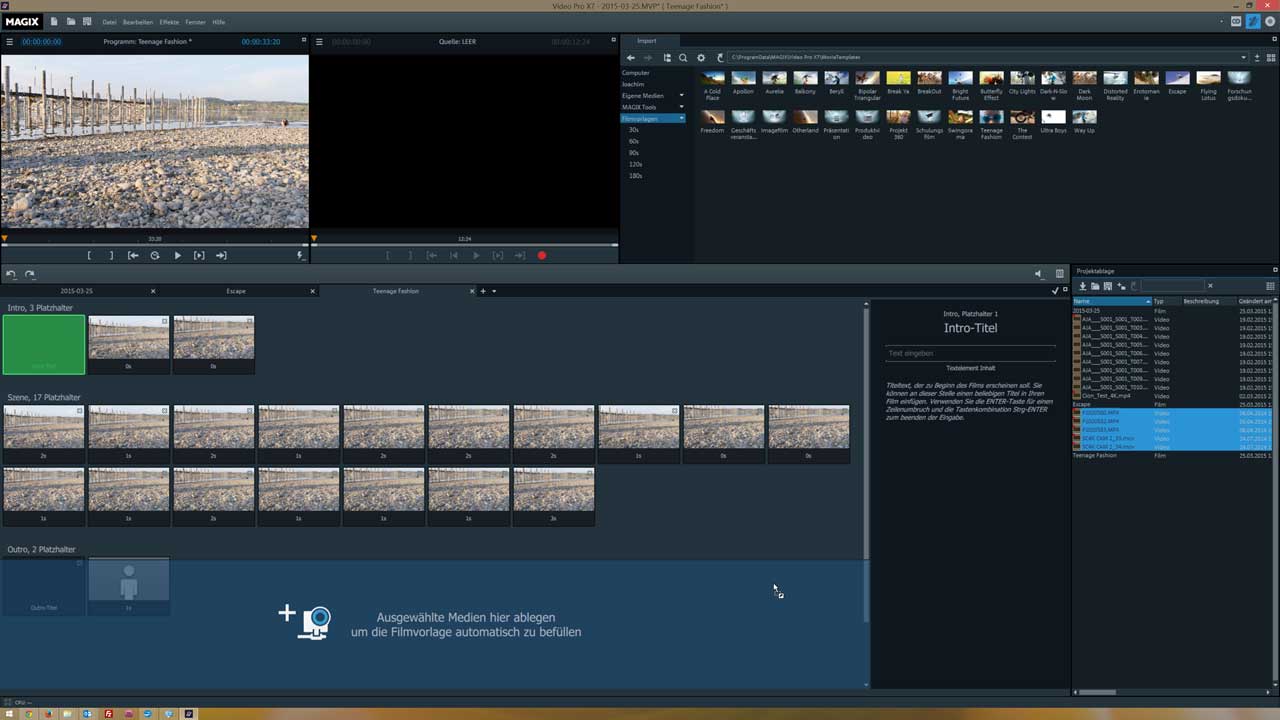Select the Teenage Fashion film row

[x=1174, y=455]
